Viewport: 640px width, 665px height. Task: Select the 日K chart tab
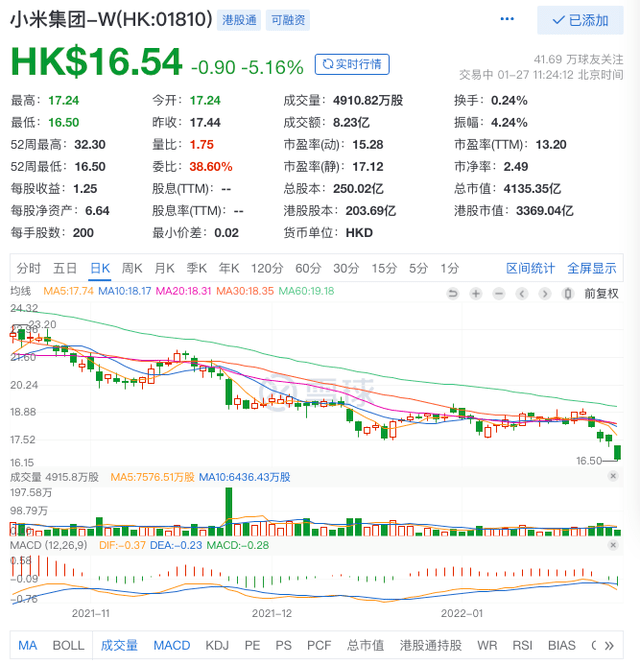pyautogui.click(x=100, y=268)
